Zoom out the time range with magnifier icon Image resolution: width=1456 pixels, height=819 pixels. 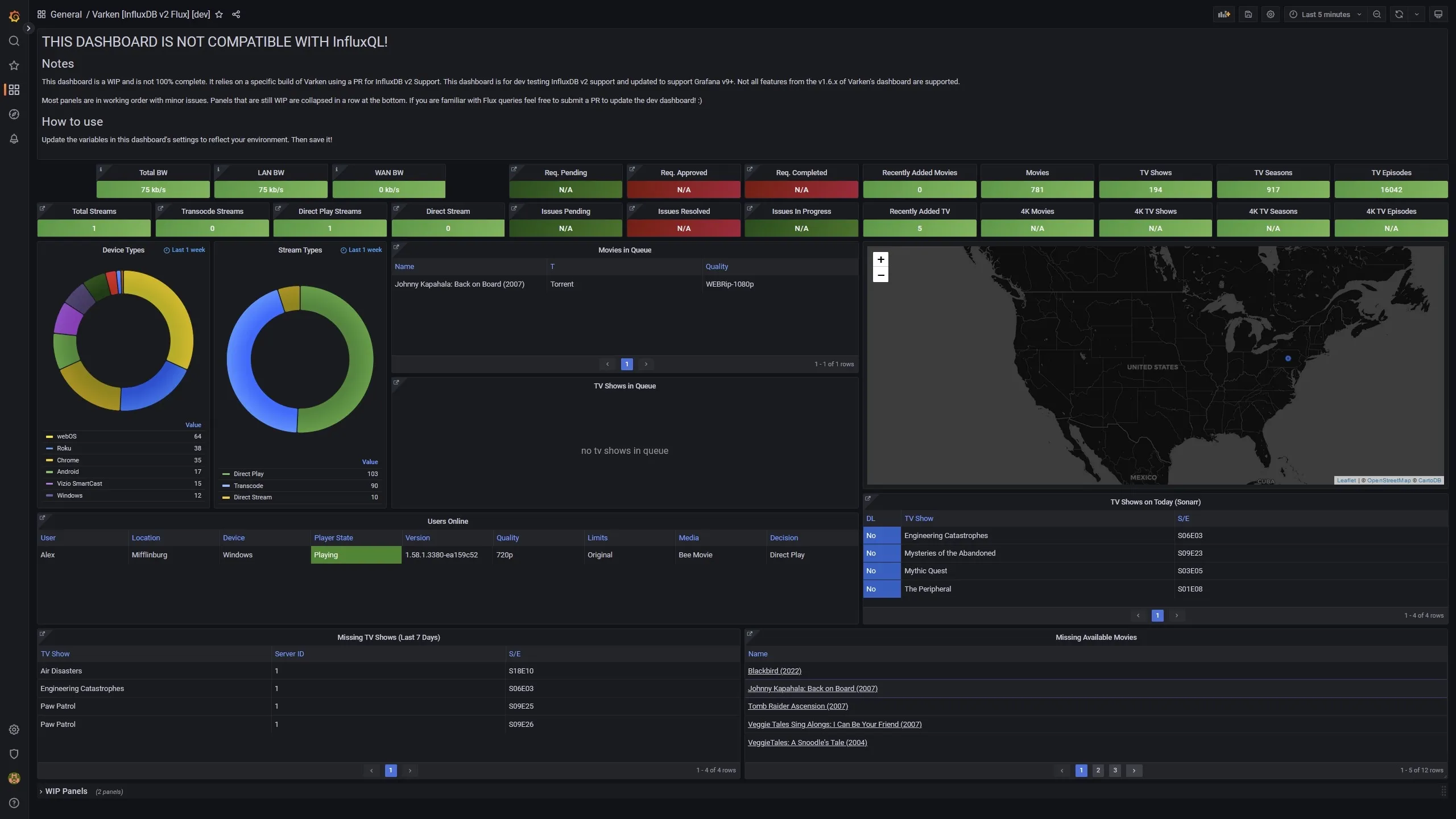pos(1377,14)
